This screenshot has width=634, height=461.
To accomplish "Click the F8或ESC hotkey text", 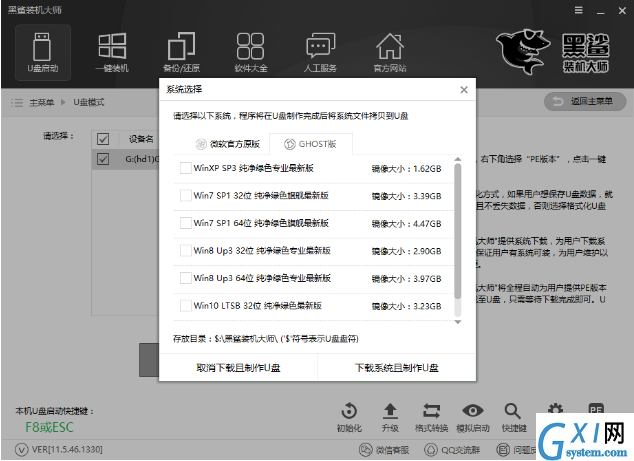I will click(49, 427).
